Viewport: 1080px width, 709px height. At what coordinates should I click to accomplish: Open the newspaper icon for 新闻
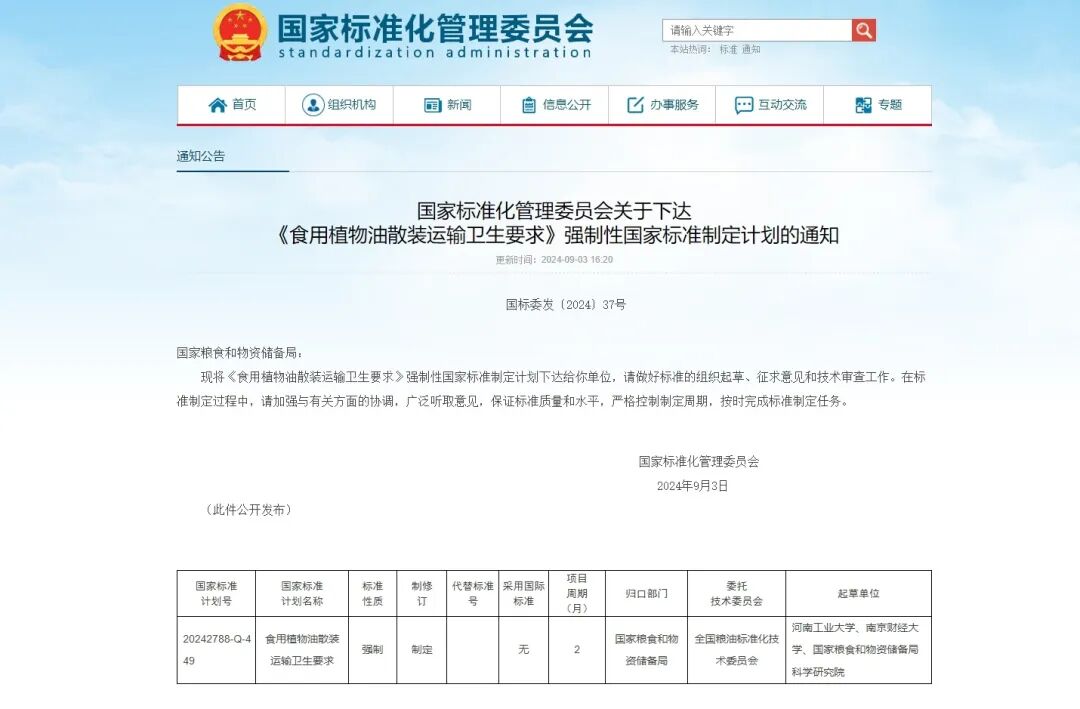[x=432, y=104]
